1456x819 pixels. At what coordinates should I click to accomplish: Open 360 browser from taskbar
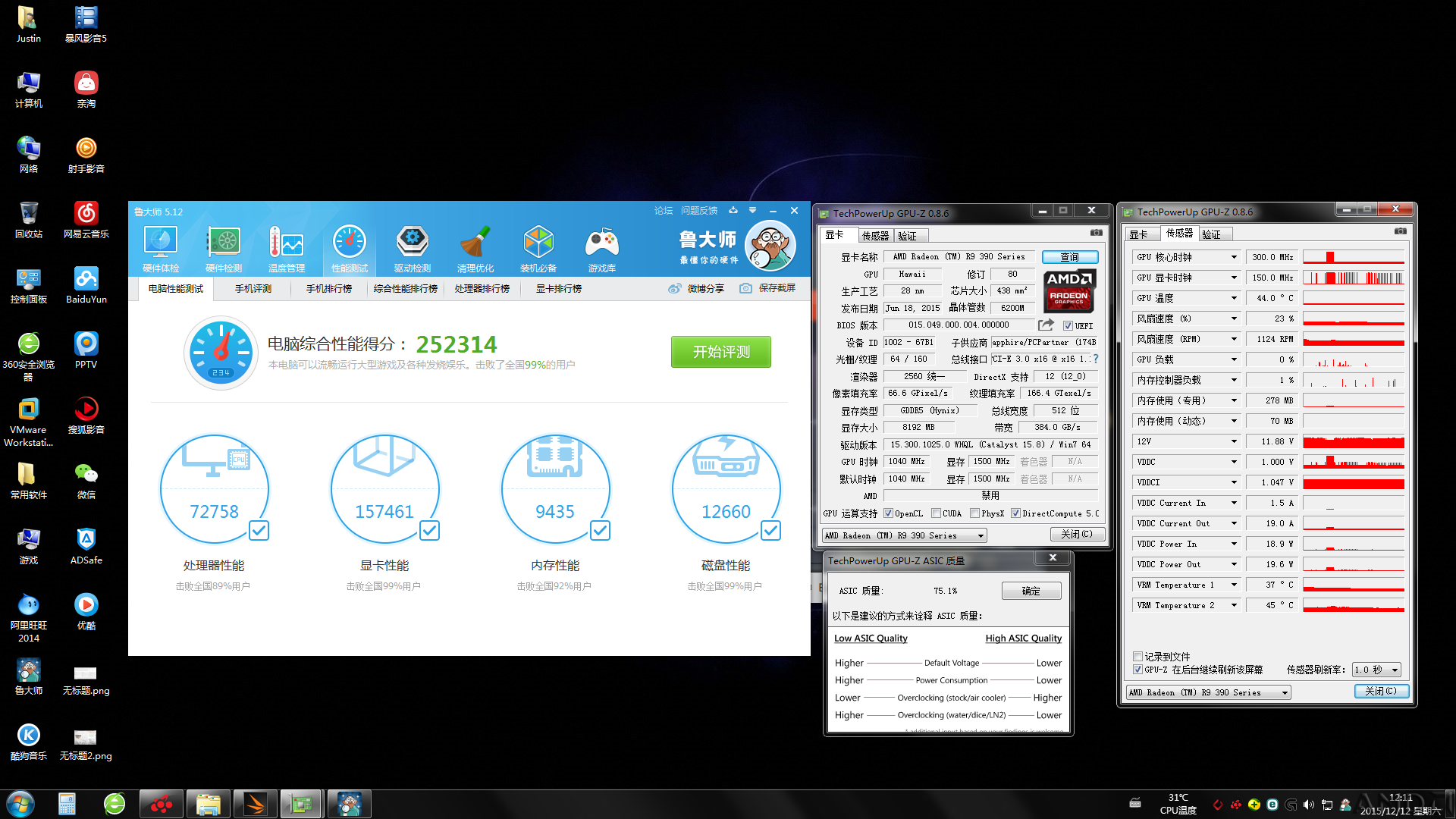pyautogui.click(x=115, y=804)
